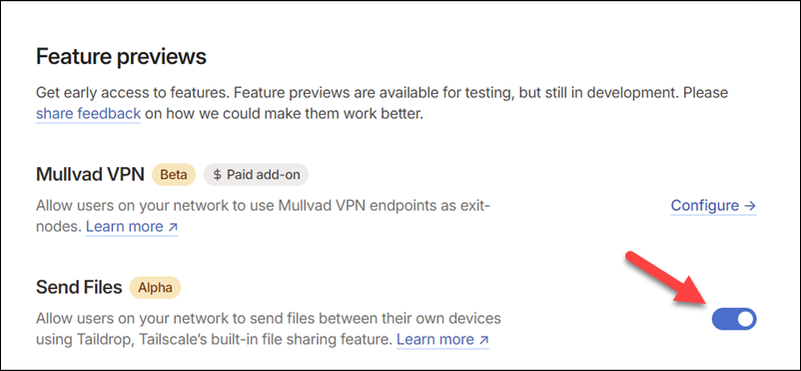Disable the Send Files toggle switch
This screenshot has height=371, width=801.
(734, 319)
